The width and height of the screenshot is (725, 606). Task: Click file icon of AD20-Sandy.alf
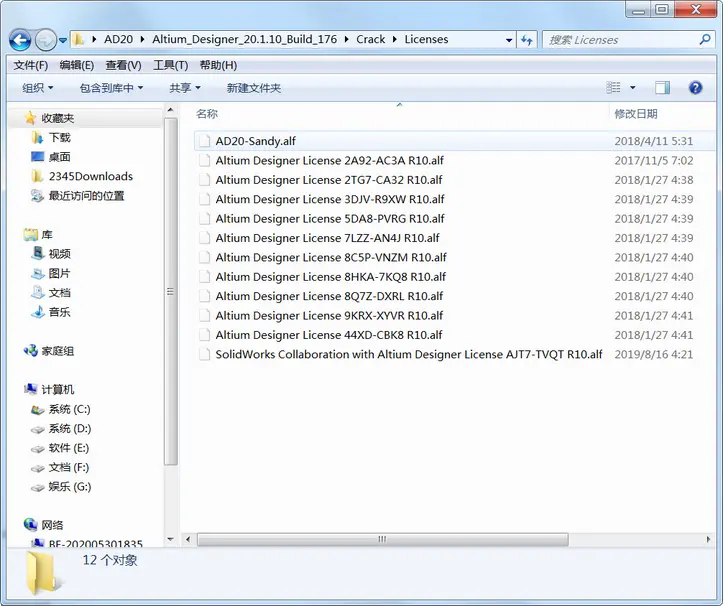pos(204,141)
